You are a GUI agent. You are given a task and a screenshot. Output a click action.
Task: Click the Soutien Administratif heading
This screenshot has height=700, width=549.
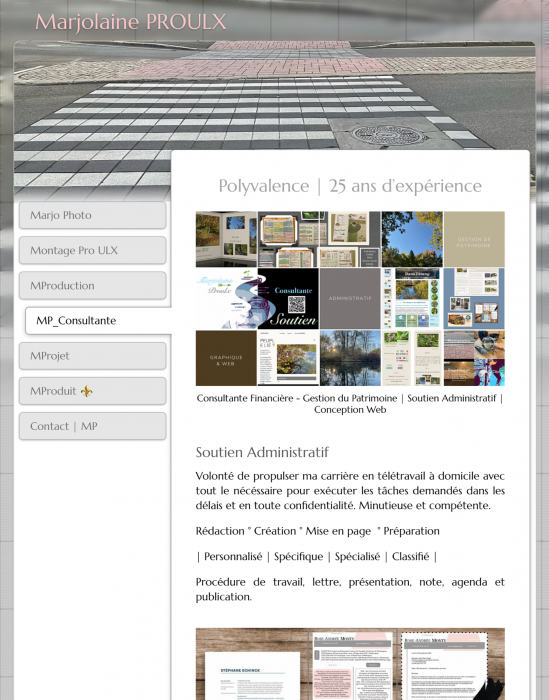click(x=262, y=452)
